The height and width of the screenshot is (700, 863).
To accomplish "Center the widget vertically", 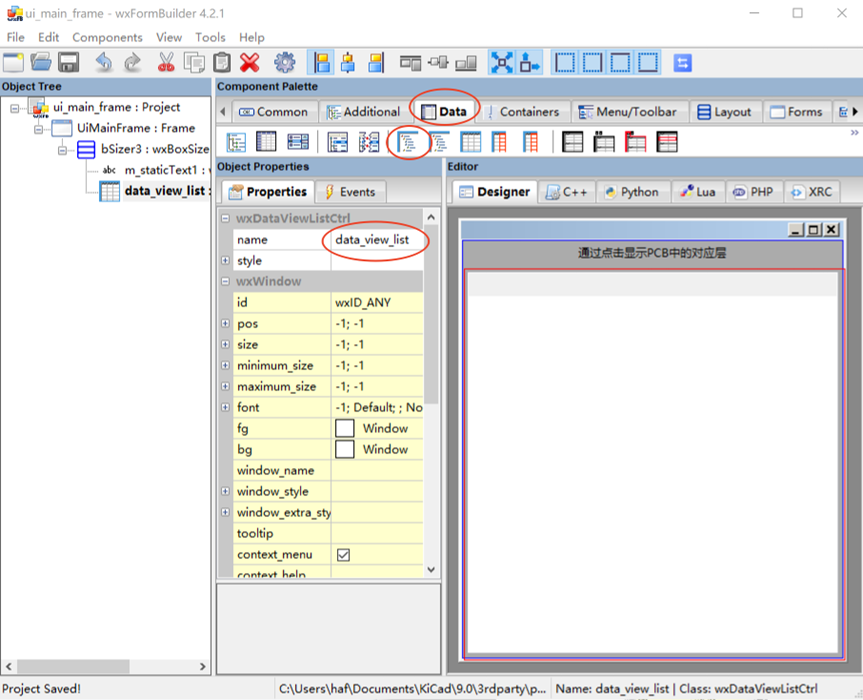I will coord(438,63).
